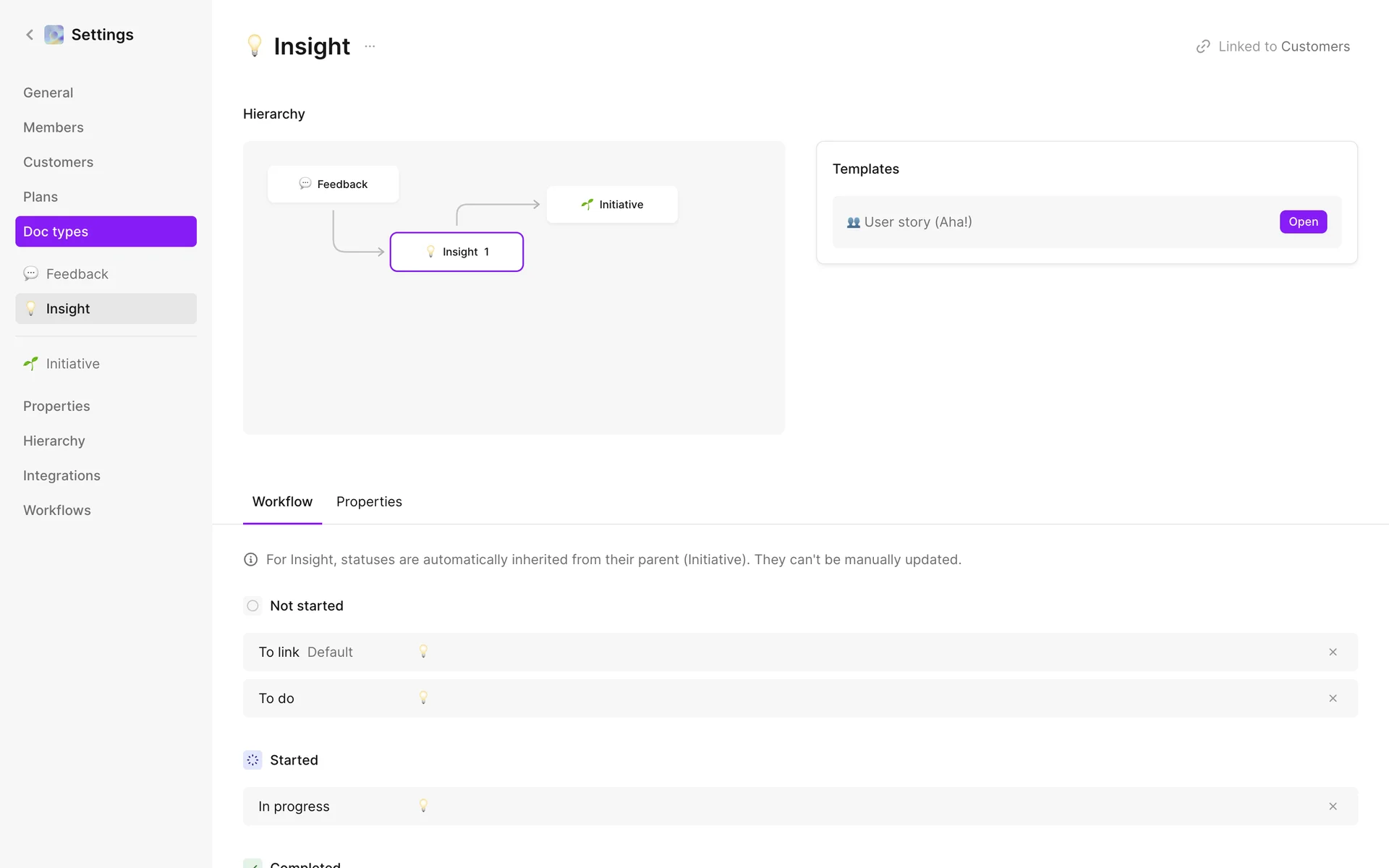The image size is (1389, 868).
Task: Click the Feedback node in hierarchy diagram
Action: click(334, 184)
